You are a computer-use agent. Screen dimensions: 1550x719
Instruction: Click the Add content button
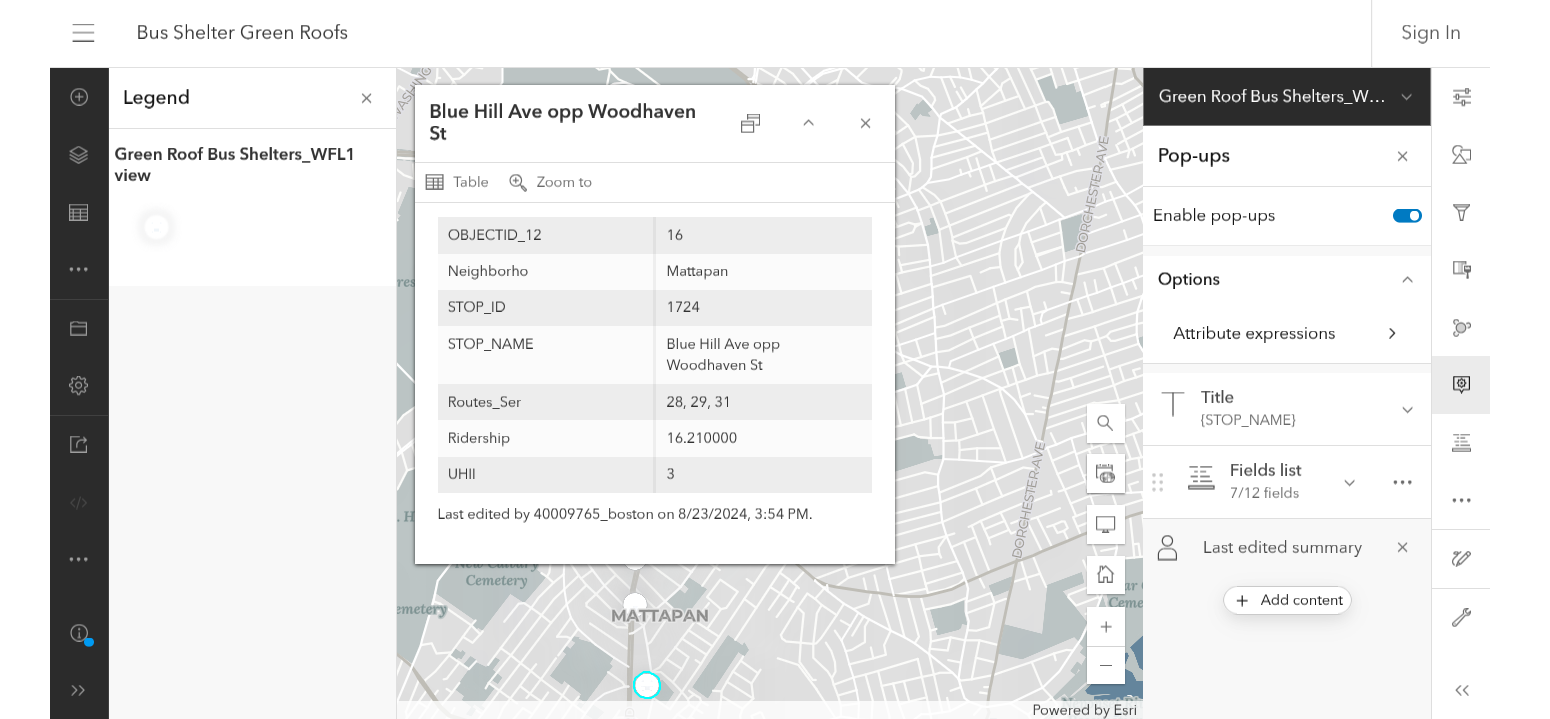(1287, 600)
